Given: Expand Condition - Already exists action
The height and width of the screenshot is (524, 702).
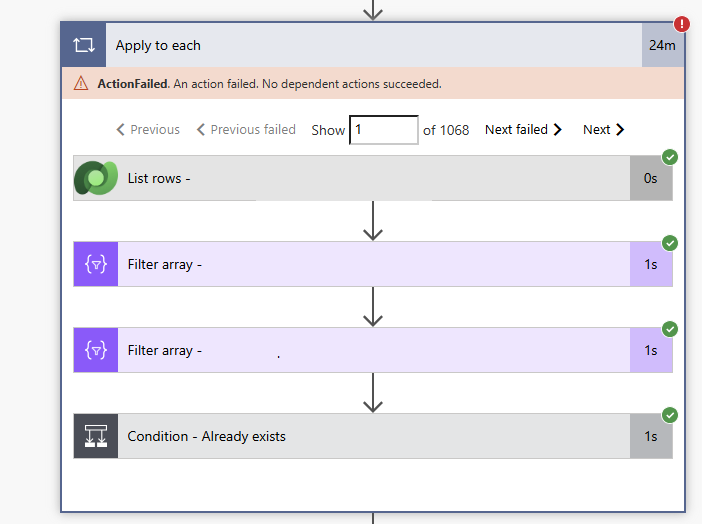Looking at the screenshot, I should 373,436.
